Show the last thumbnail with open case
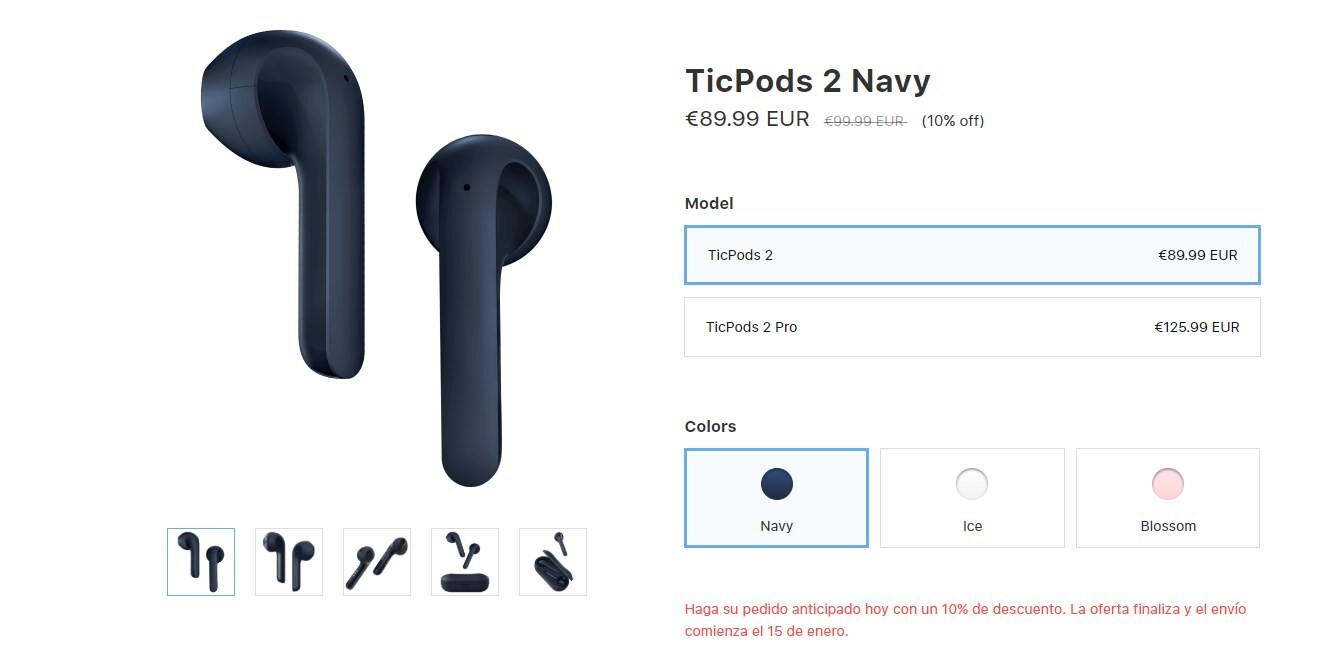Image resolution: width=1323 pixels, height=661 pixels. click(553, 562)
